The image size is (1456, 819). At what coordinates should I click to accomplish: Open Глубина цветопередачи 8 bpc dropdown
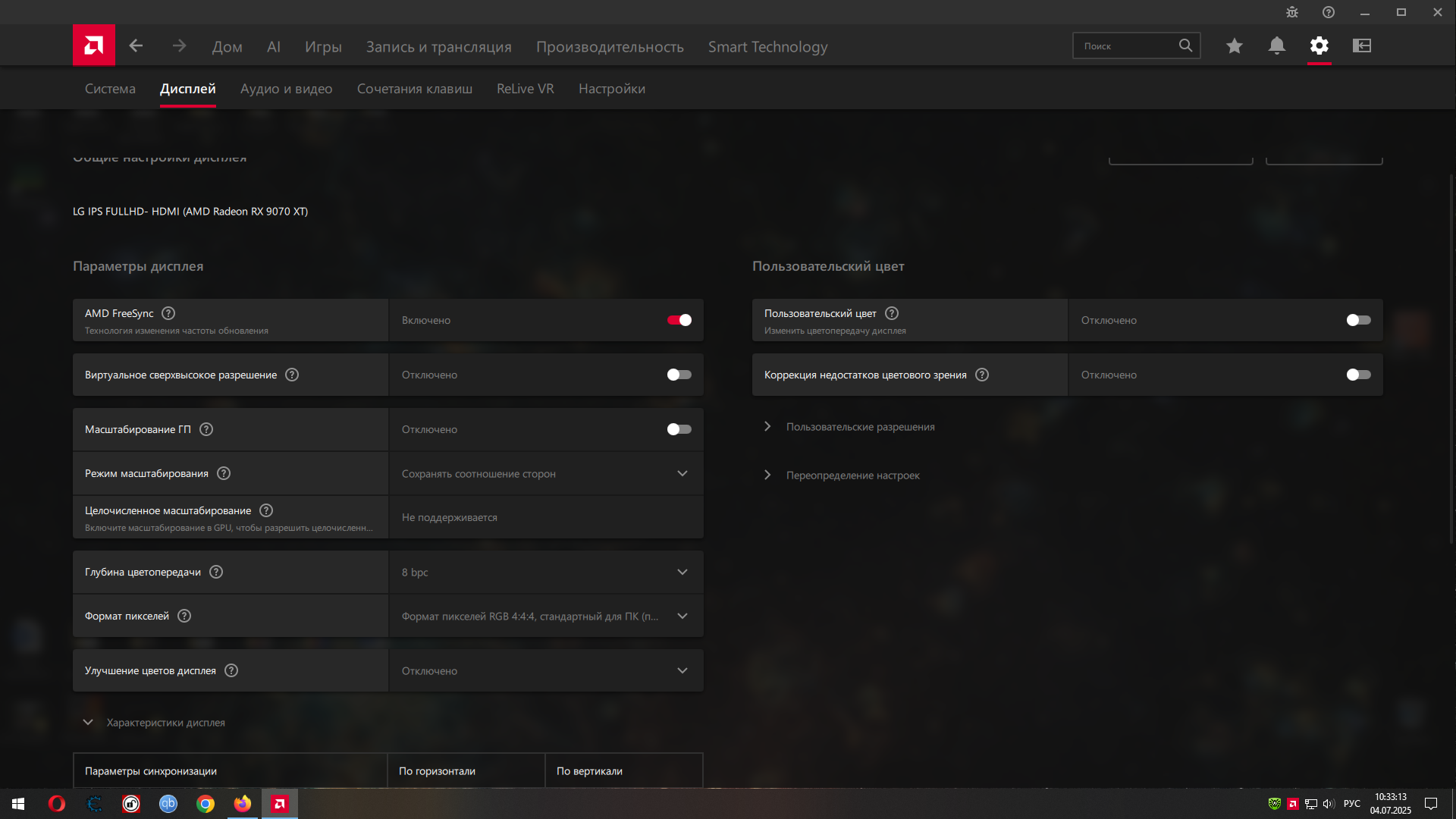(546, 572)
